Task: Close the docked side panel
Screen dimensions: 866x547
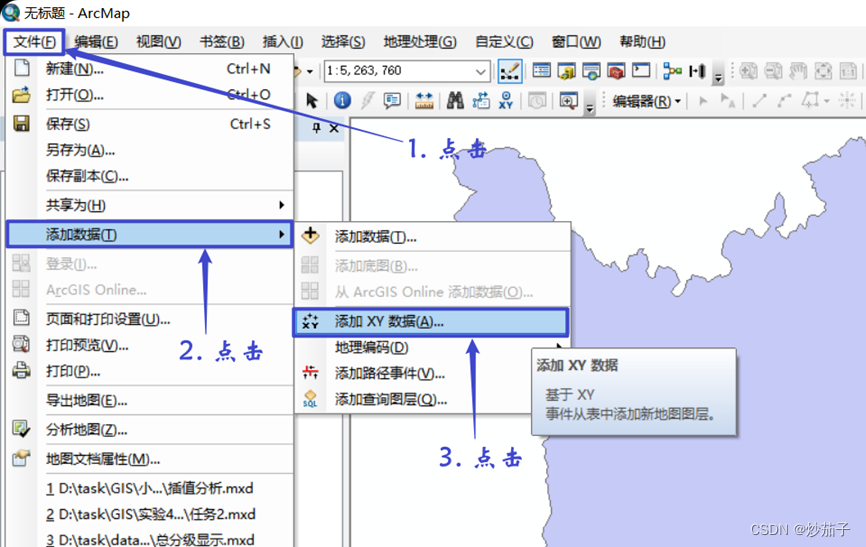Action: 334,128
